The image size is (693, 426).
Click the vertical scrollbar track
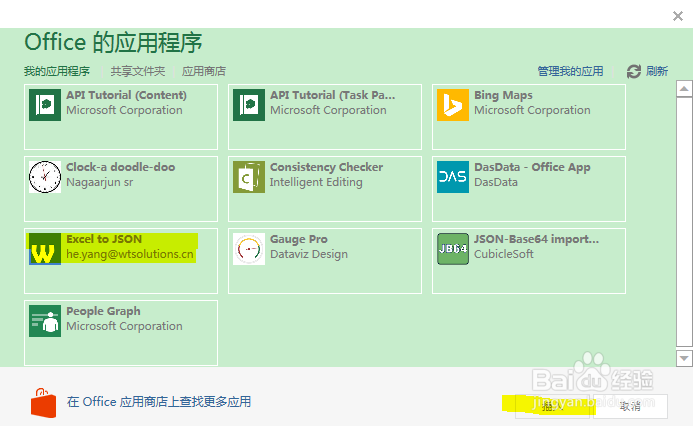tap(684, 222)
